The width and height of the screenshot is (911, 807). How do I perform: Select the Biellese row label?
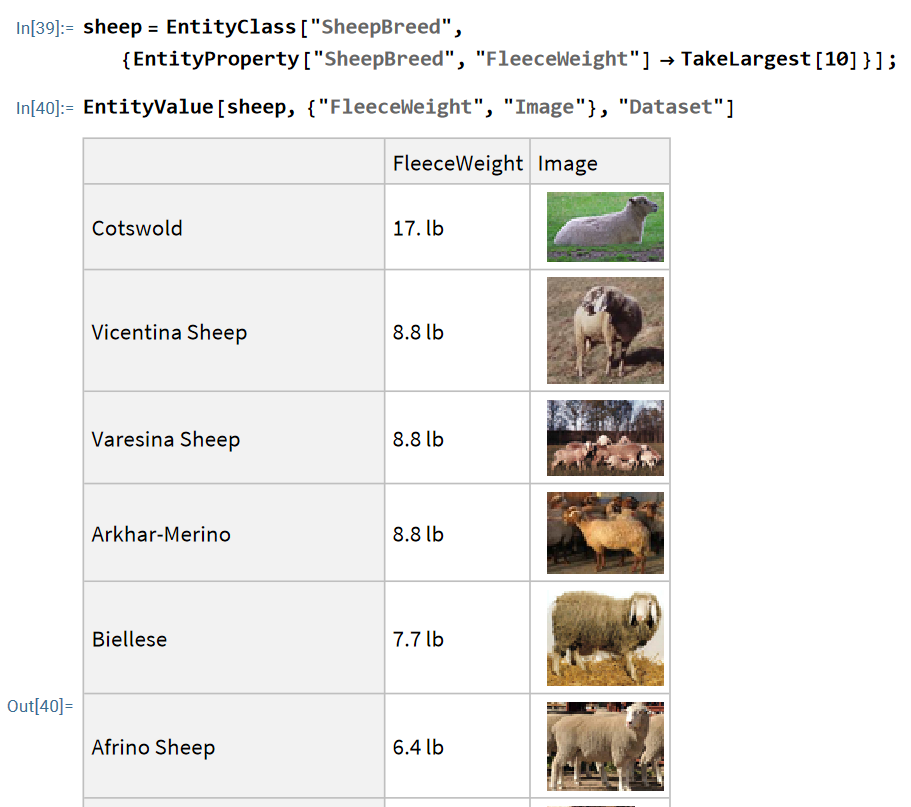[130, 639]
